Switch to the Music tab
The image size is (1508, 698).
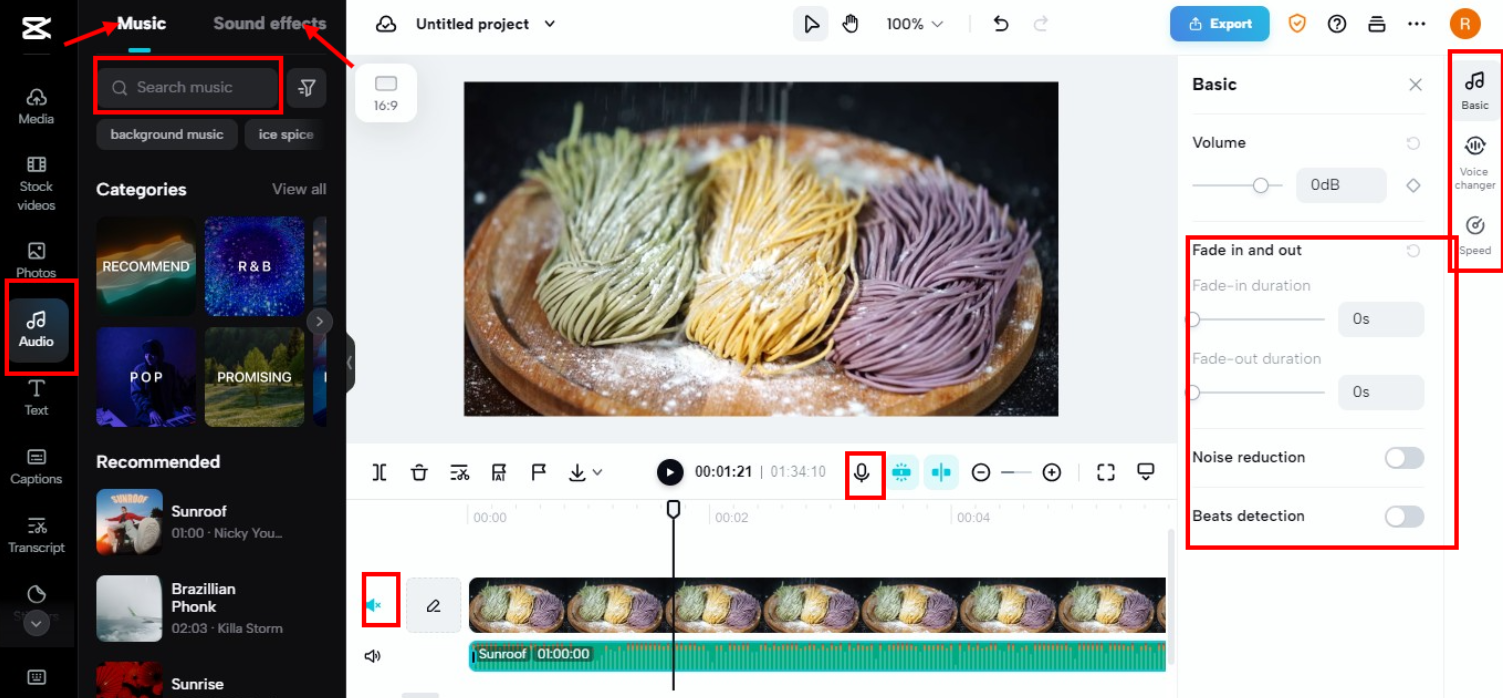tap(140, 22)
